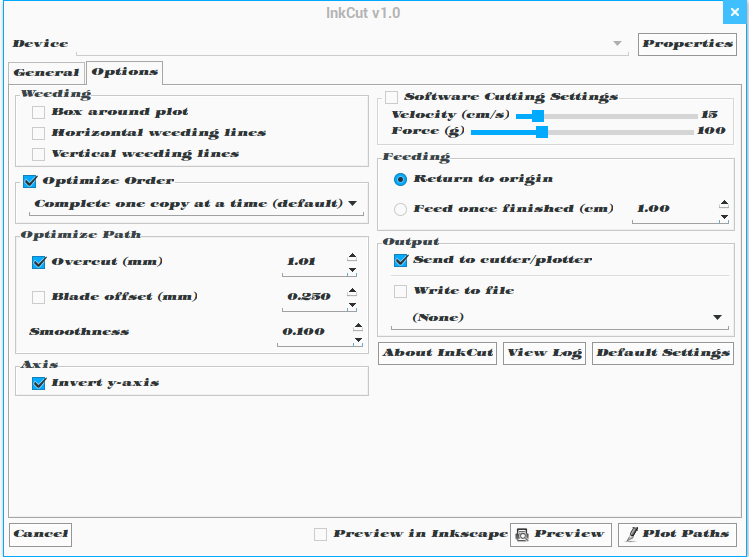Click the Overcut value field 1.01
This screenshot has height=557, width=749.
click(x=314, y=262)
